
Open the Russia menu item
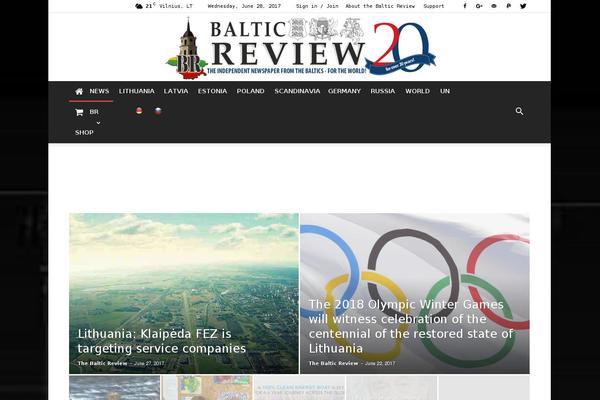tap(383, 91)
